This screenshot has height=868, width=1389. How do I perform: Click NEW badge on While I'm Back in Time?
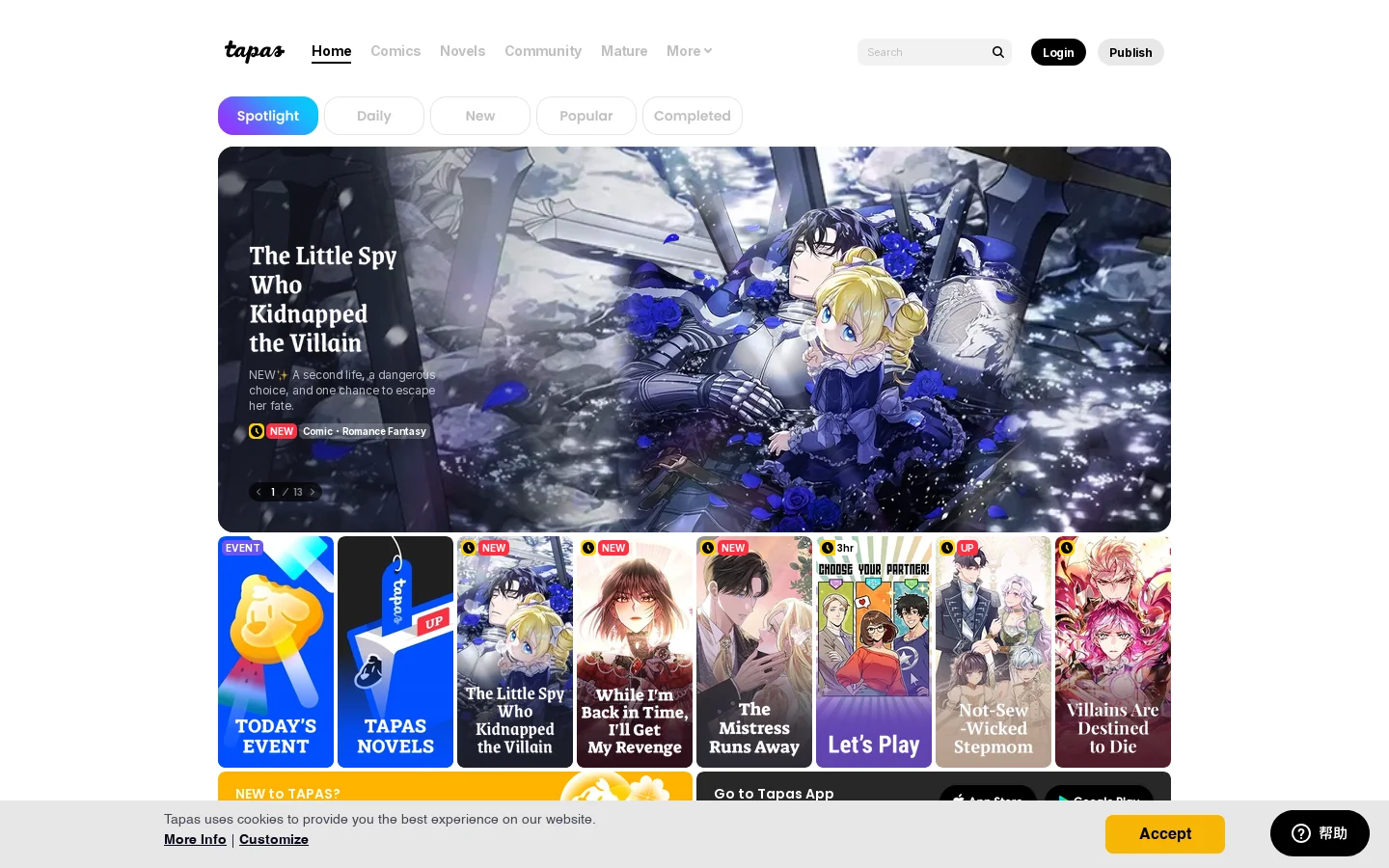pos(613,548)
